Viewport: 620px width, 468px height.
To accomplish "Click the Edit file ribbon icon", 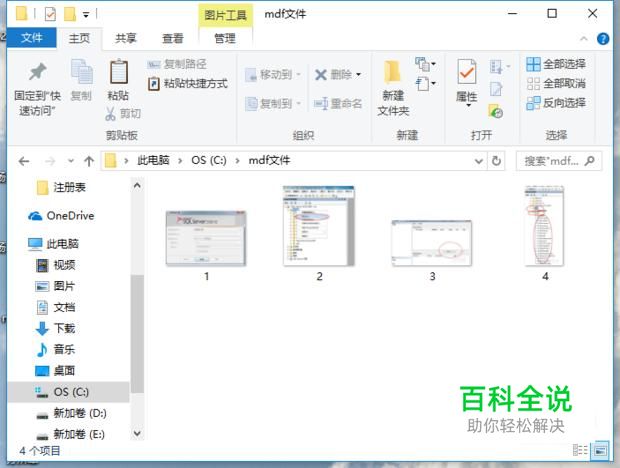I will (x=496, y=89).
